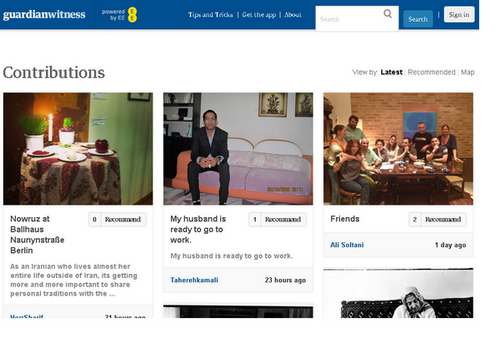Click recommend count 1 on husband card
The image size is (500, 363).
tap(255, 219)
